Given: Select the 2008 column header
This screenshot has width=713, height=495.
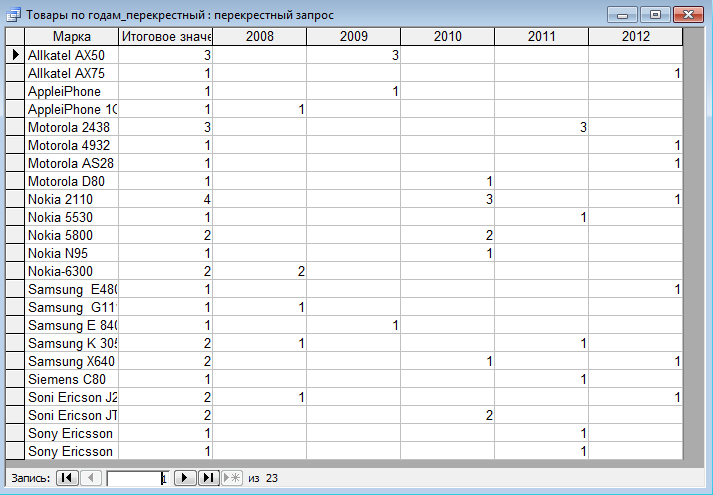Looking at the screenshot, I should pos(260,36).
